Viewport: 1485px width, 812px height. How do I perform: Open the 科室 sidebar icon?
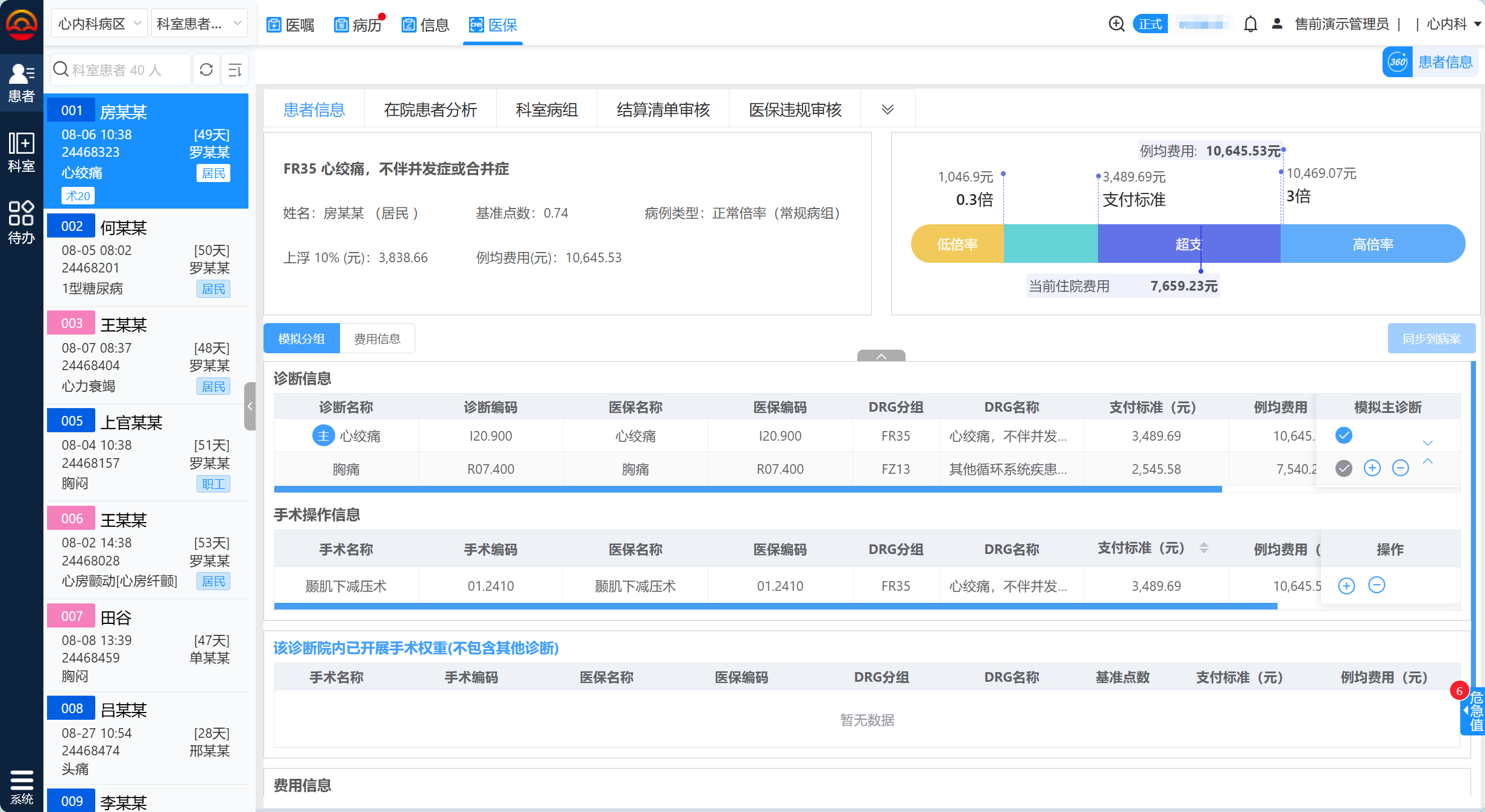(21, 152)
